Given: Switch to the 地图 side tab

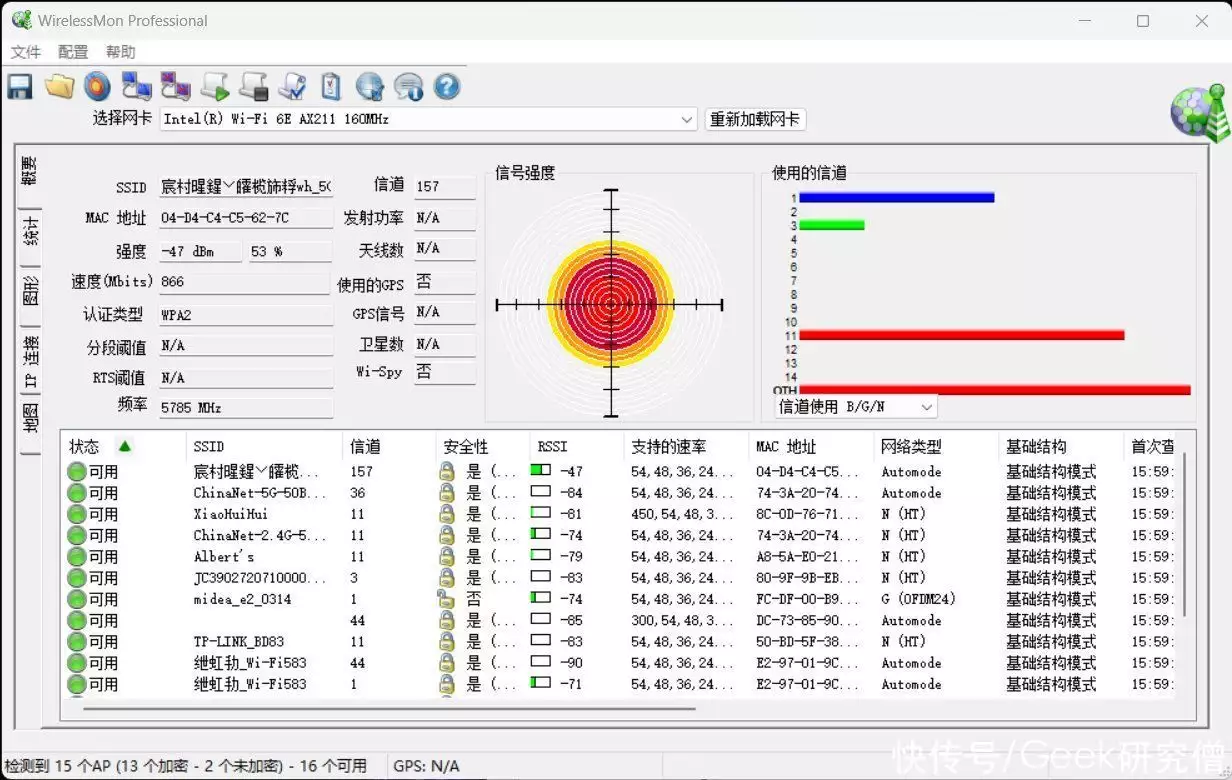Looking at the screenshot, I should coord(30,420).
